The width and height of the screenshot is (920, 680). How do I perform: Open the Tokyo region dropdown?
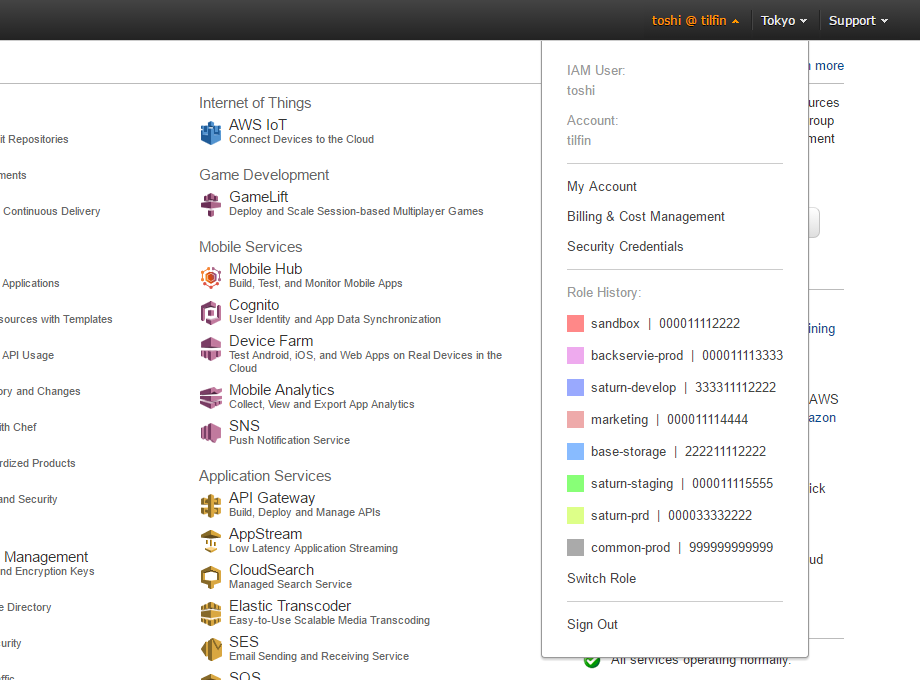click(783, 19)
